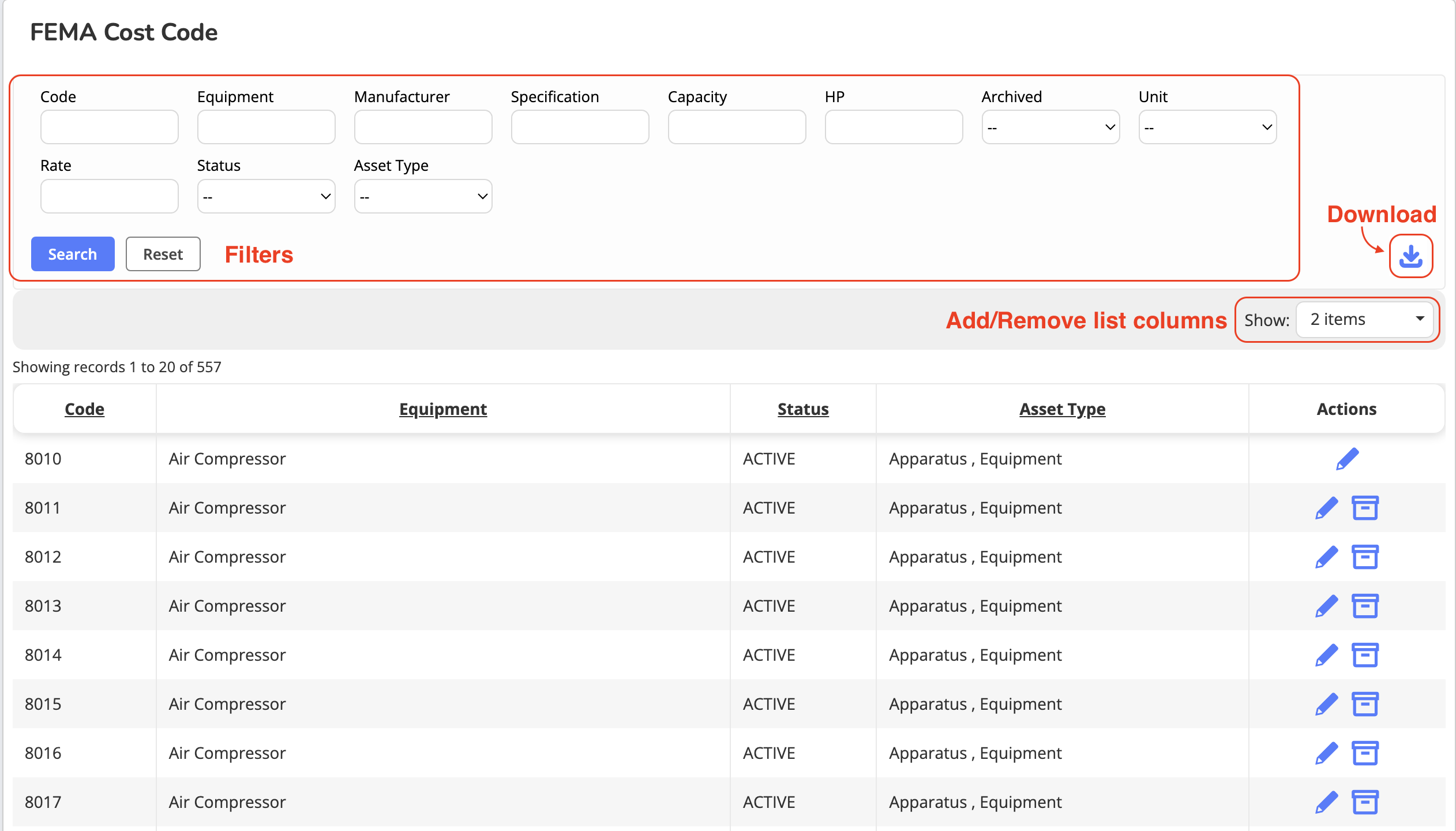Screen dimensions: 1456x831
Task: Sort the table by Code
Action: [x=85, y=409]
